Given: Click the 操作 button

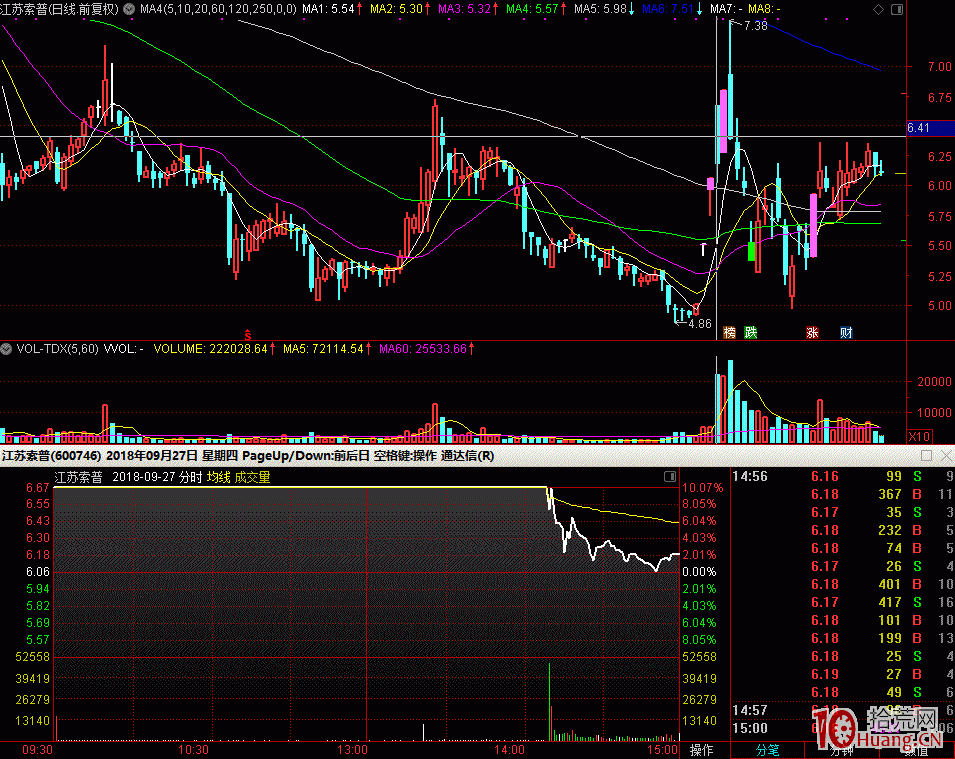Looking at the screenshot, I should (x=702, y=749).
